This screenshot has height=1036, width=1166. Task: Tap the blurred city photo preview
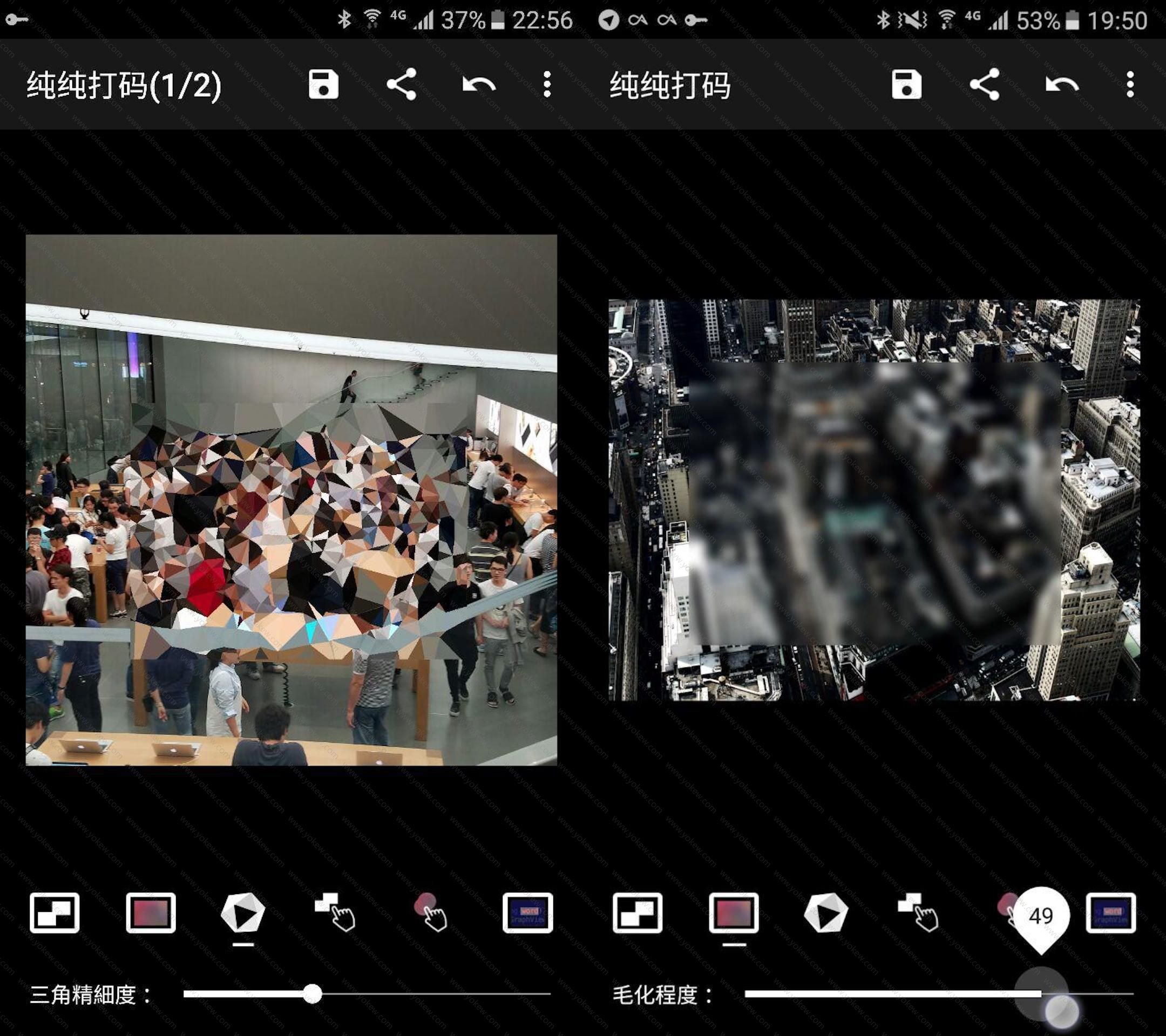click(874, 500)
